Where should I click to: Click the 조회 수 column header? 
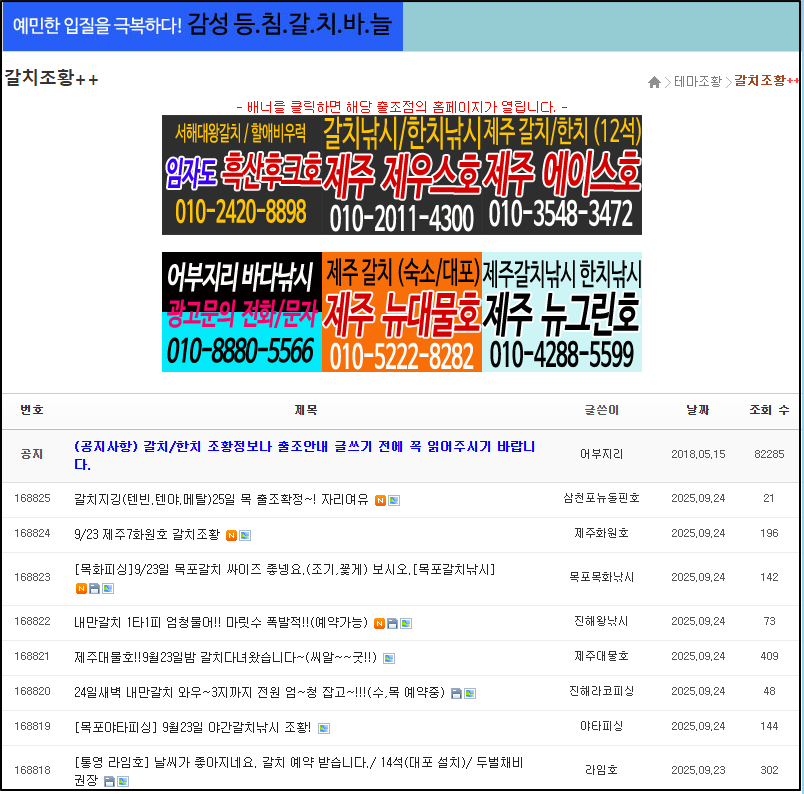[768, 409]
